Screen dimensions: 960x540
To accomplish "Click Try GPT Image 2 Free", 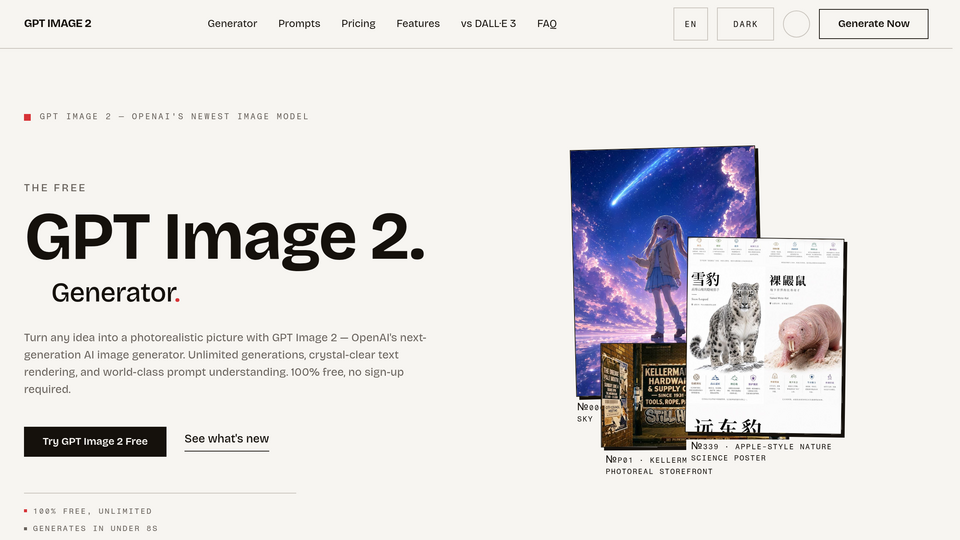I will point(95,441).
